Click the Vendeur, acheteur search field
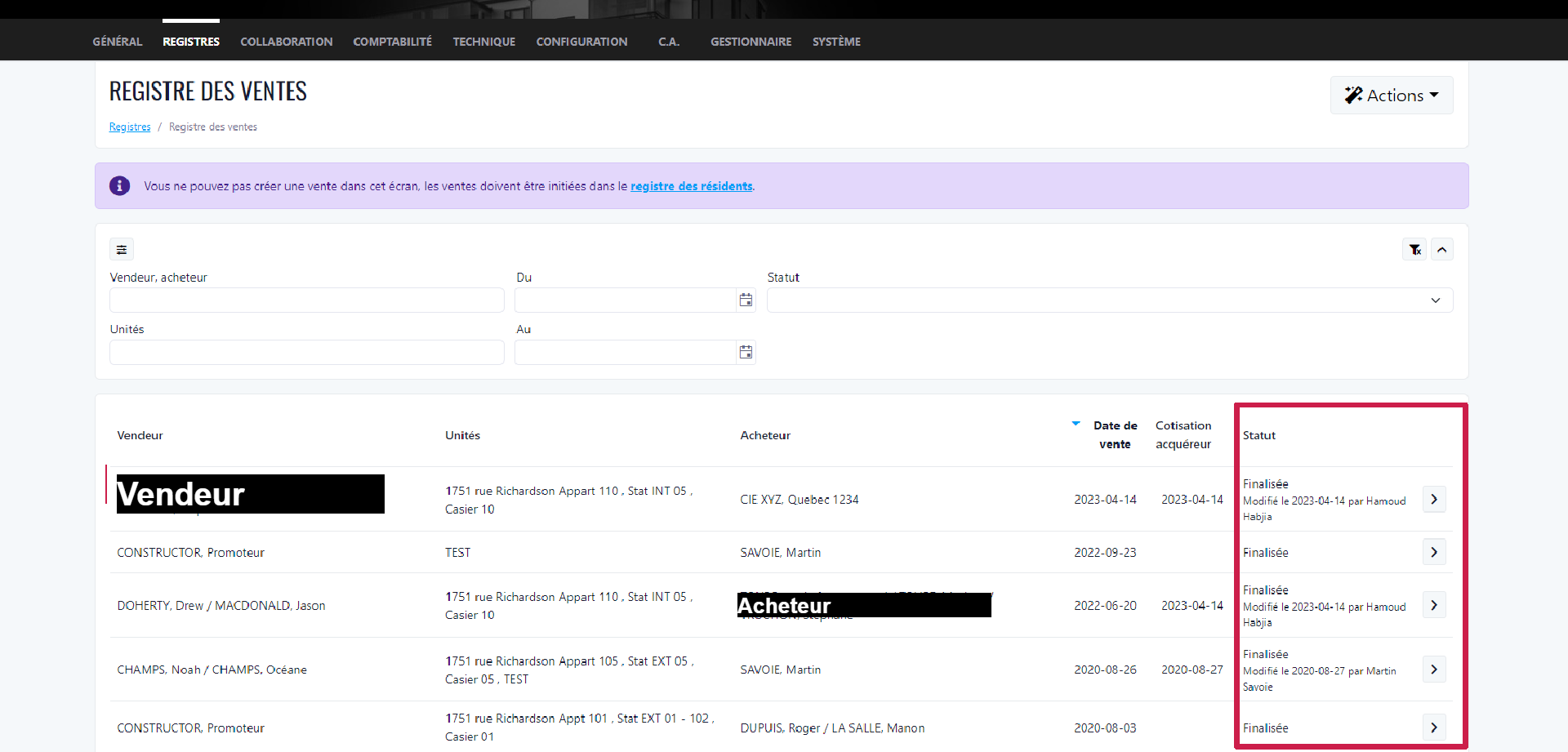 point(307,300)
